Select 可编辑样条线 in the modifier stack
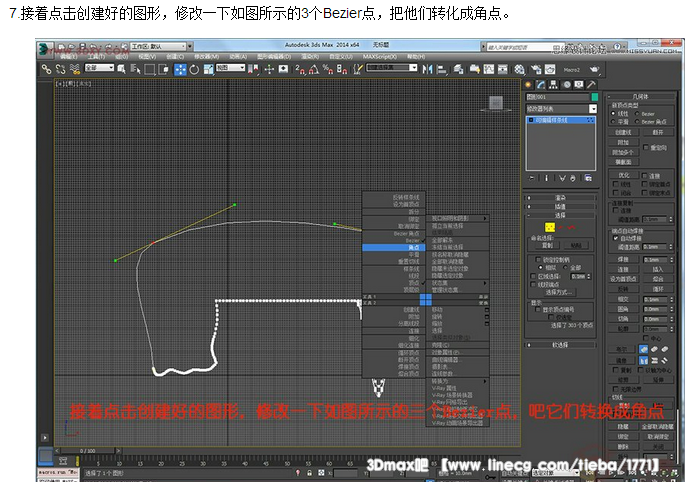The image size is (688, 482). tap(560, 120)
